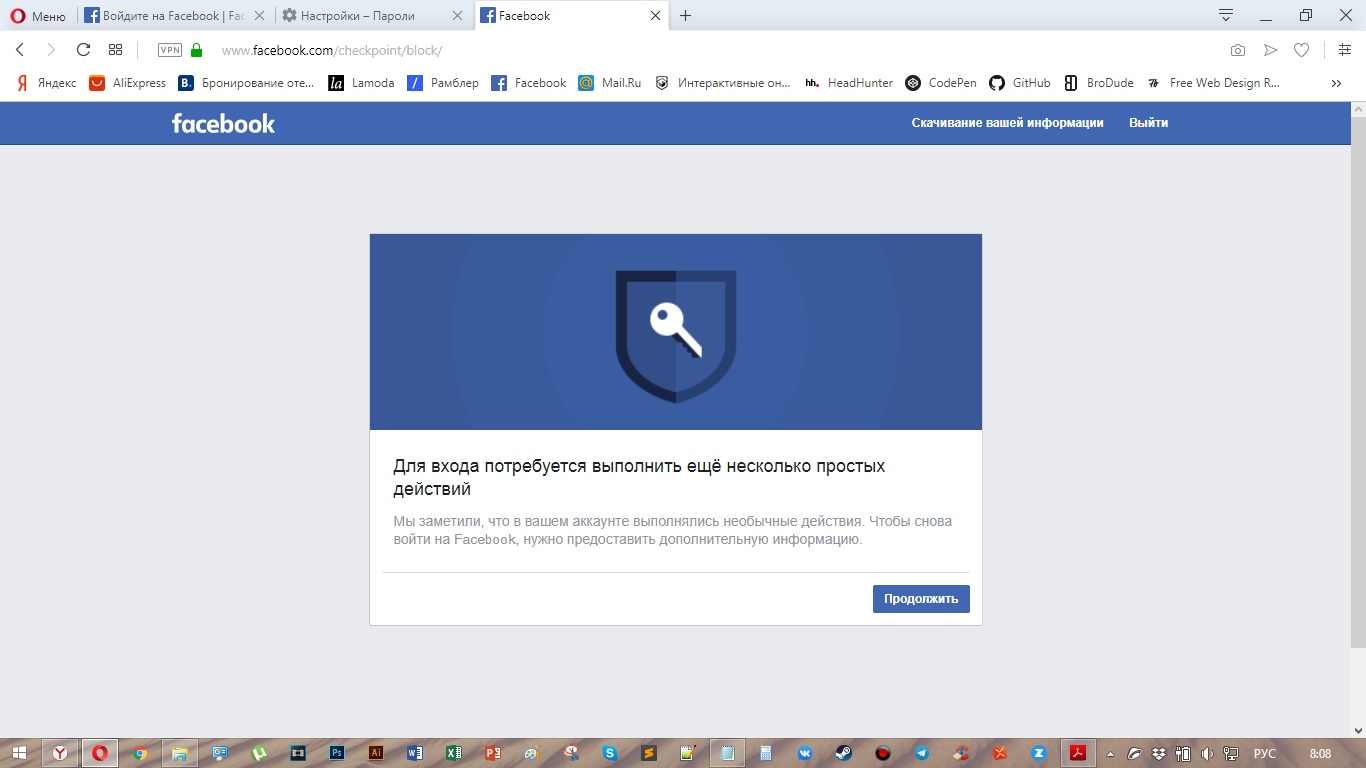Open VK from the taskbar
The height and width of the screenshot is (768, 1366).
tap(805, 753)
